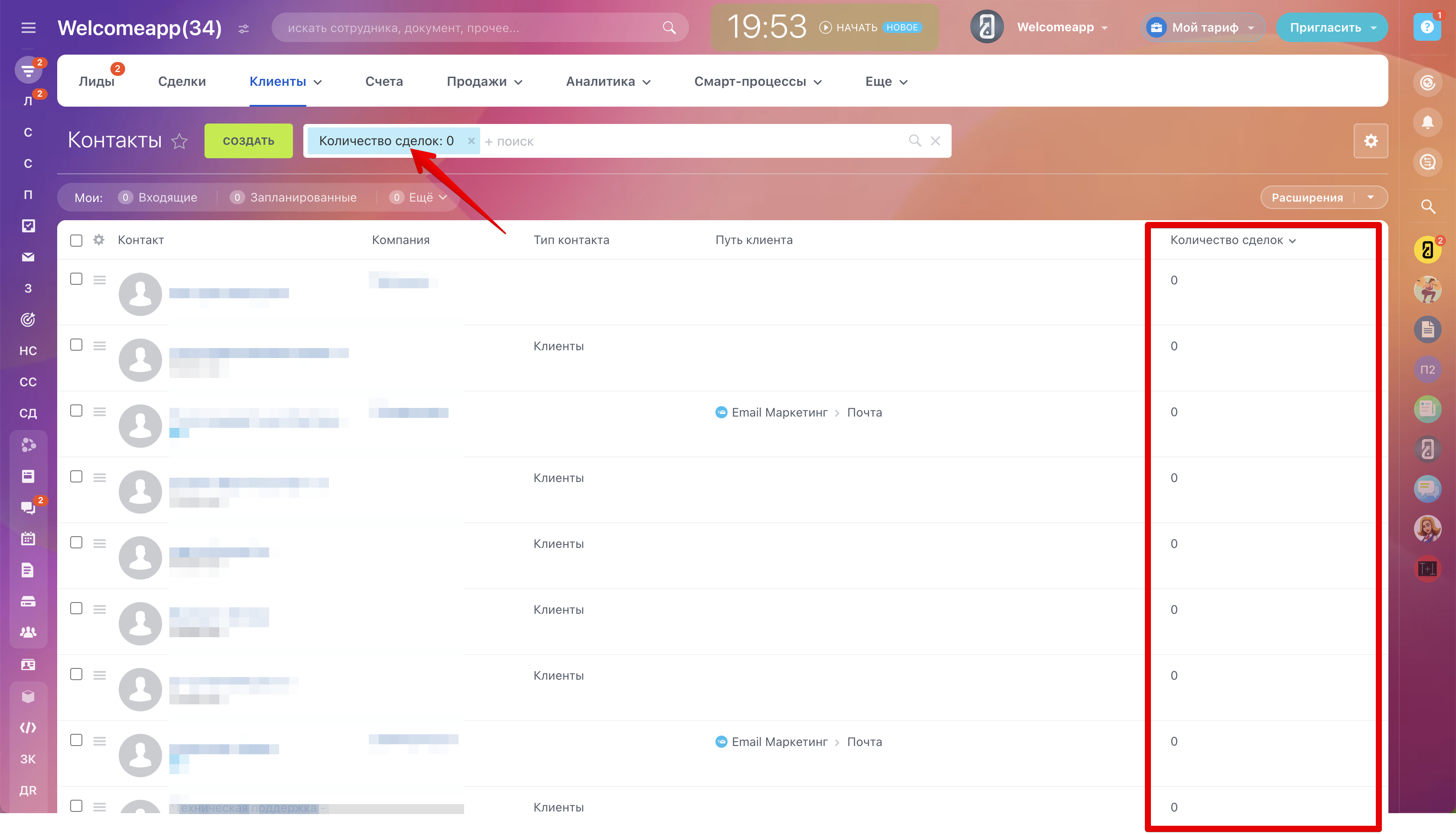Image resolution: width=1456 pixels, height=834 pixels.
Task: Click the hamburger menu icon
Action: pyautogui.click(x=28, y=27)
